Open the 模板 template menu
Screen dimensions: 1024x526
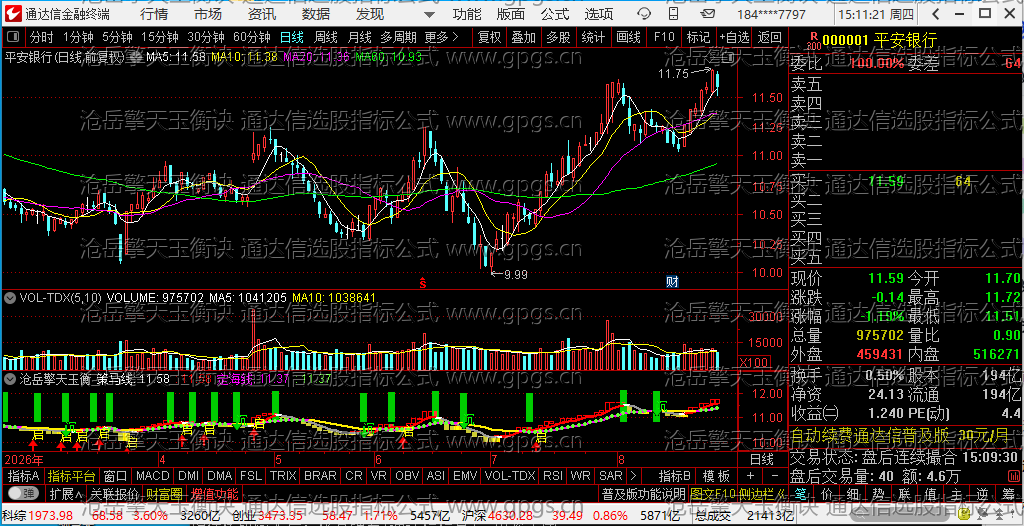pyautogui.click(x=716, y=476)
